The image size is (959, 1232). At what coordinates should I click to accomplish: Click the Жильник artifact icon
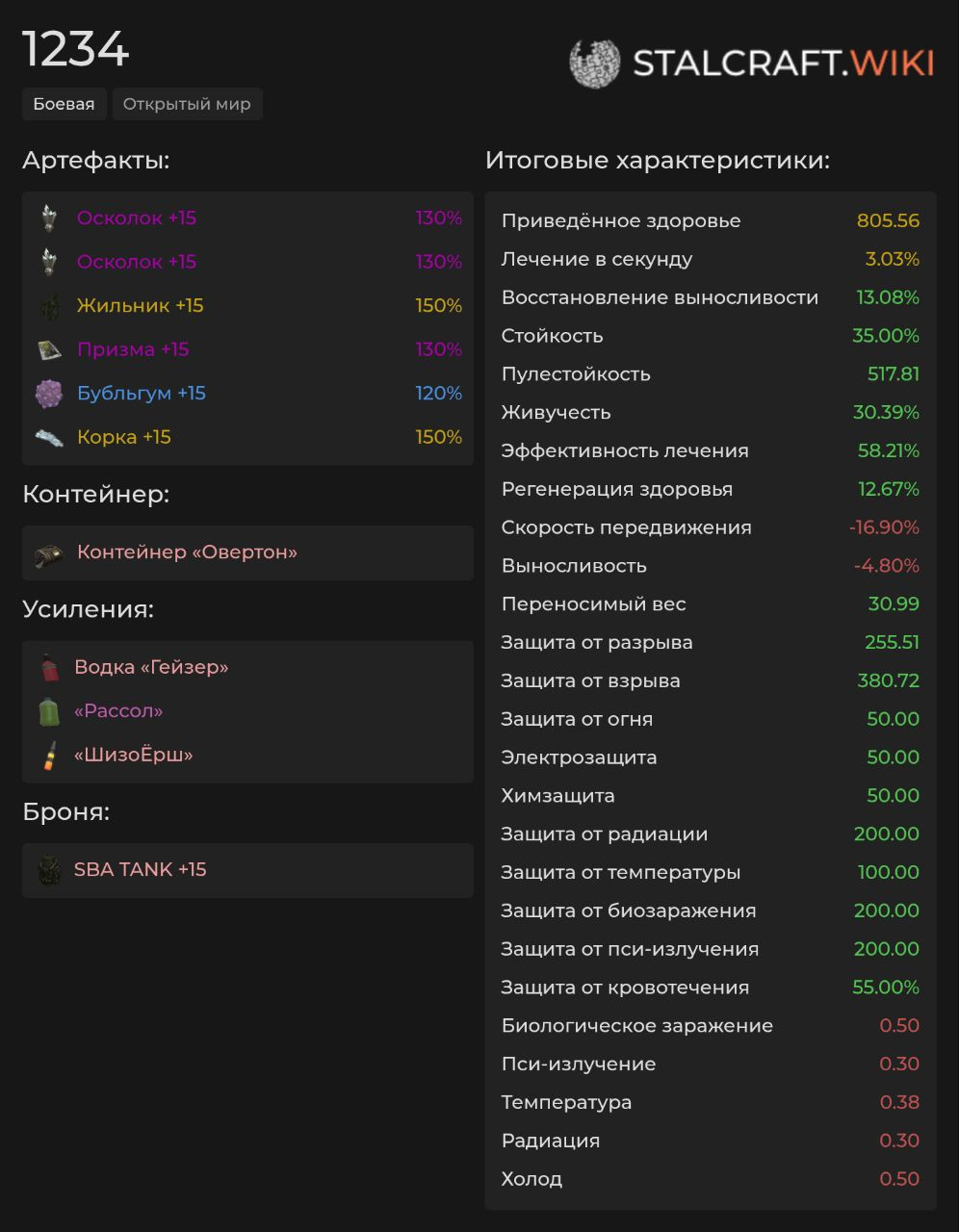(x=49, y=306)
